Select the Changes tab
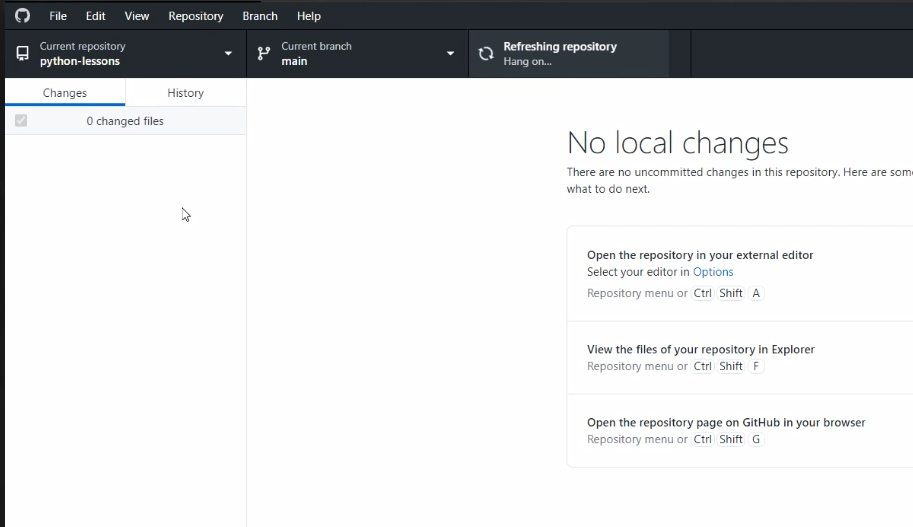Screen dimensions: 913x527 pos(65,93)
